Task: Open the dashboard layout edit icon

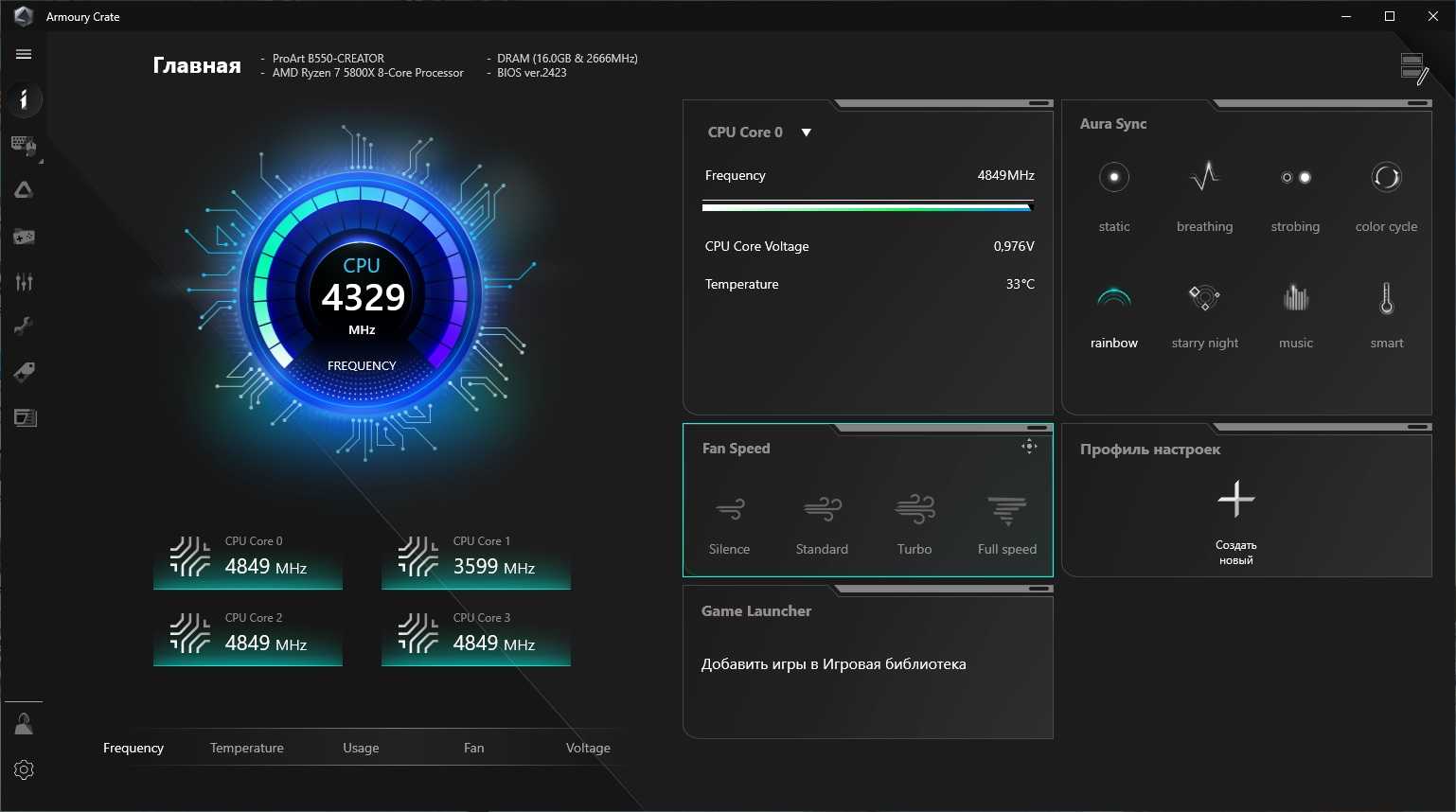Action: (x=1413, y=69)
